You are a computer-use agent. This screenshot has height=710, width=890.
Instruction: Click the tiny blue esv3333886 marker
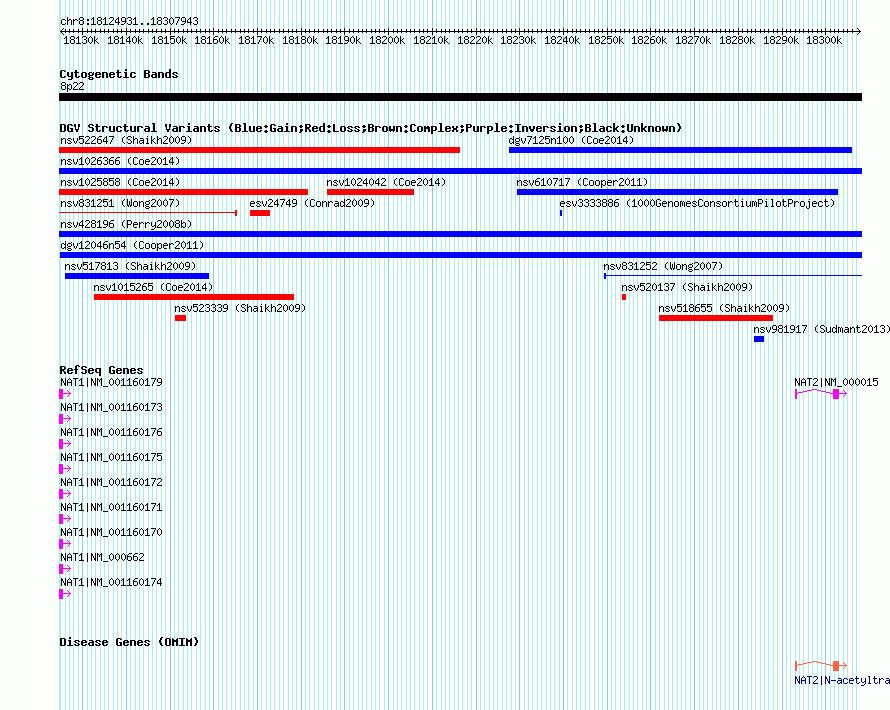(561, 213)
